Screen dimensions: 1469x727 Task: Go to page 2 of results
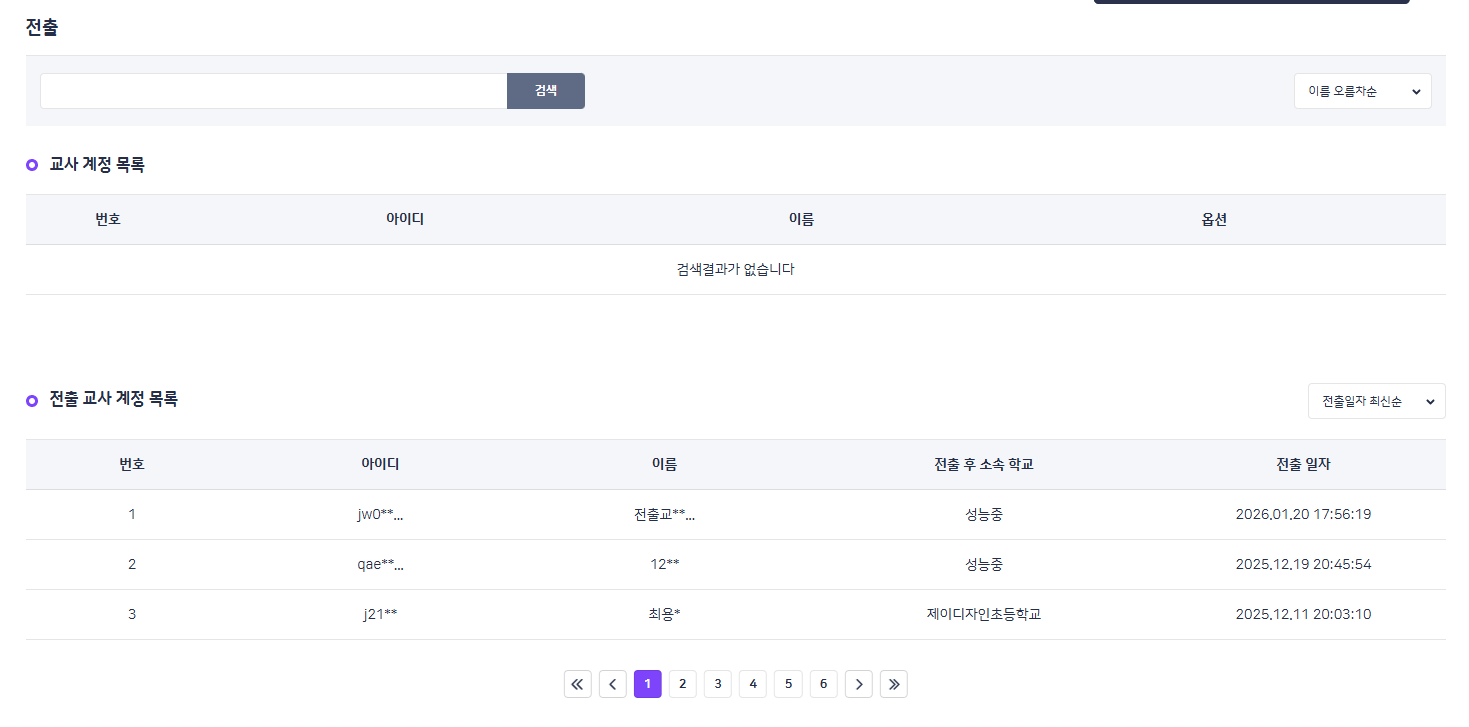[x=682, y=684]
